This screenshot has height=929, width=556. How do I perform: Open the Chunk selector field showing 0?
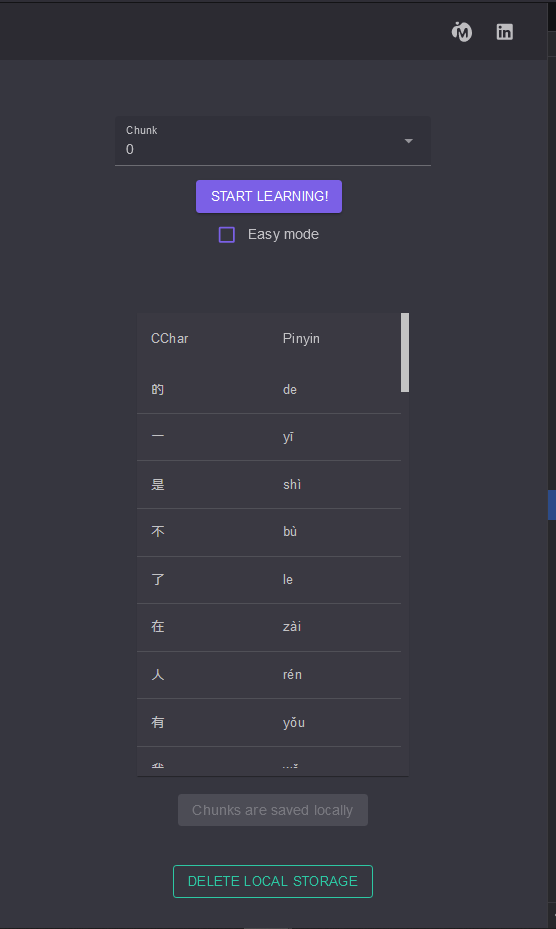(x=273, y=141)
